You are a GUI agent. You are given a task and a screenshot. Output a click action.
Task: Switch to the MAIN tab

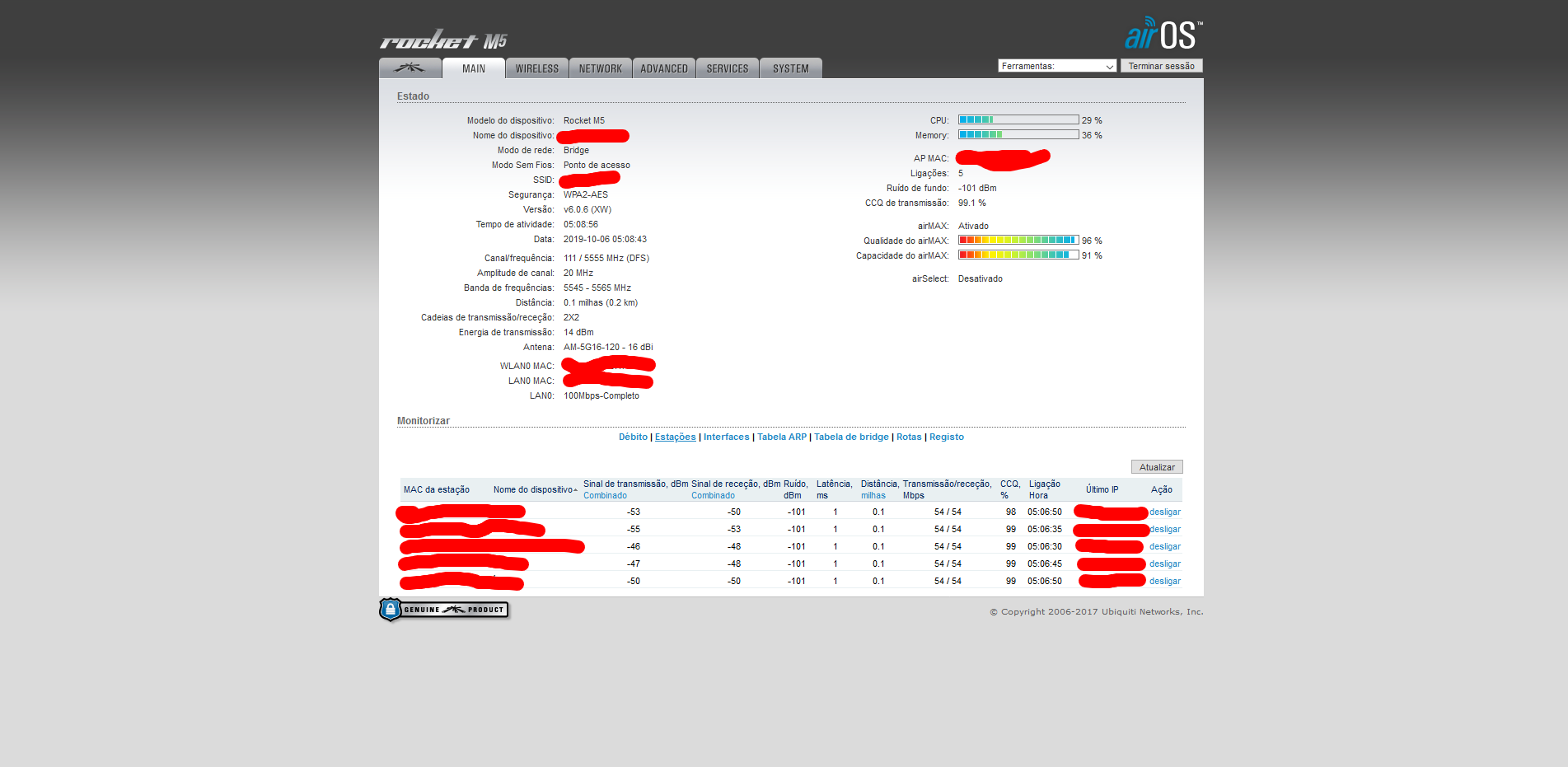(474, 68)
